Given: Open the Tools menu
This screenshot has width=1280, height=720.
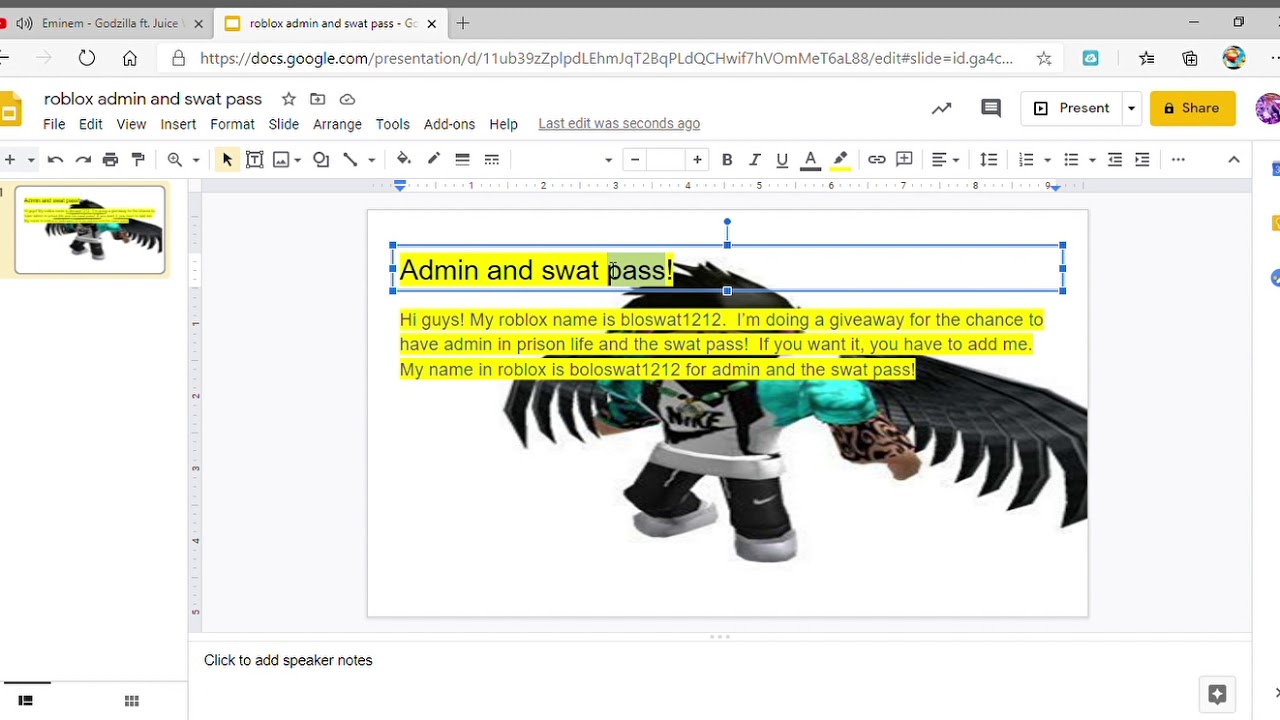Looking at the screenshot, I should pos(392,124).
